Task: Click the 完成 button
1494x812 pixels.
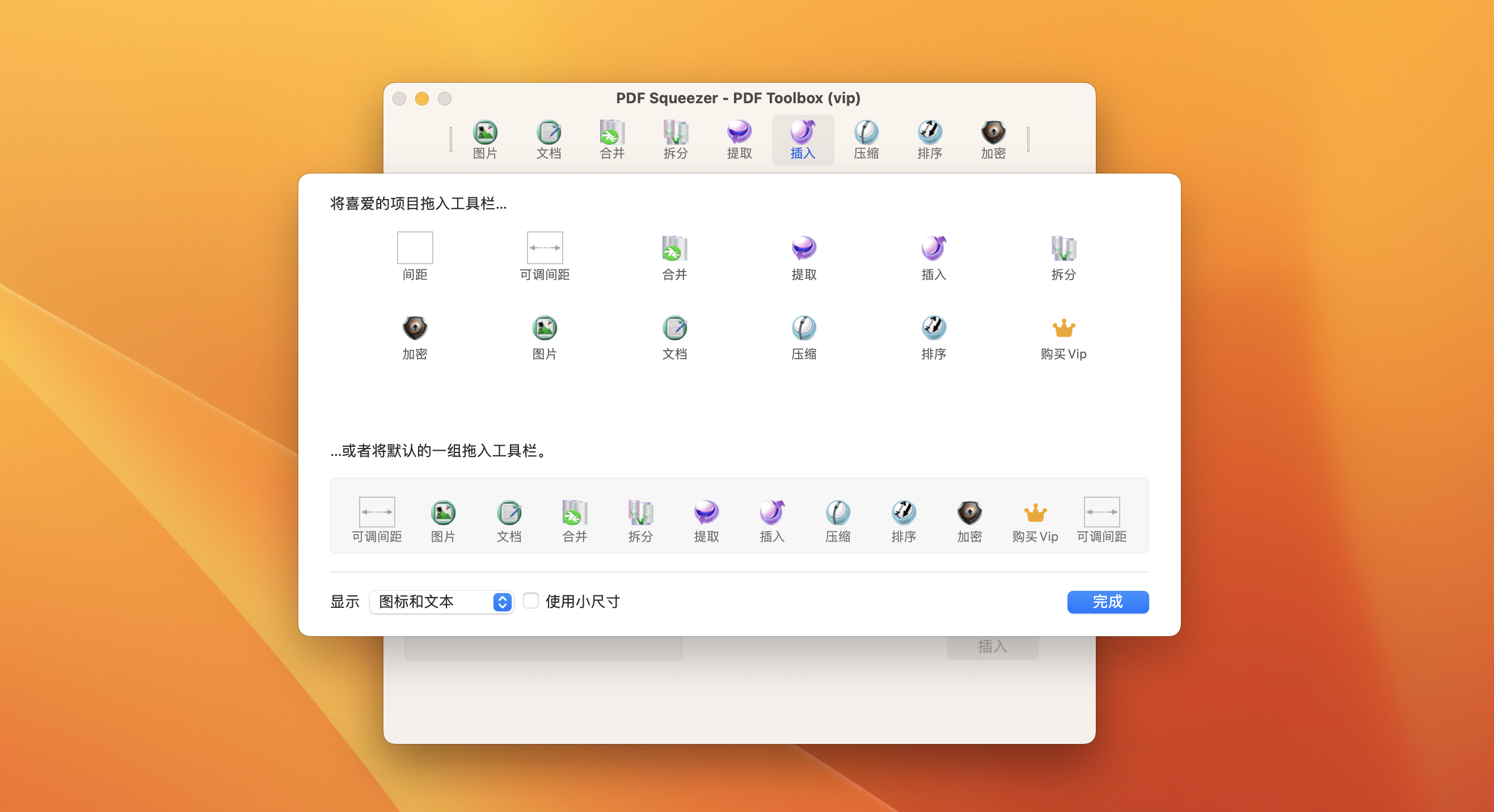Action: (1107, 602)
